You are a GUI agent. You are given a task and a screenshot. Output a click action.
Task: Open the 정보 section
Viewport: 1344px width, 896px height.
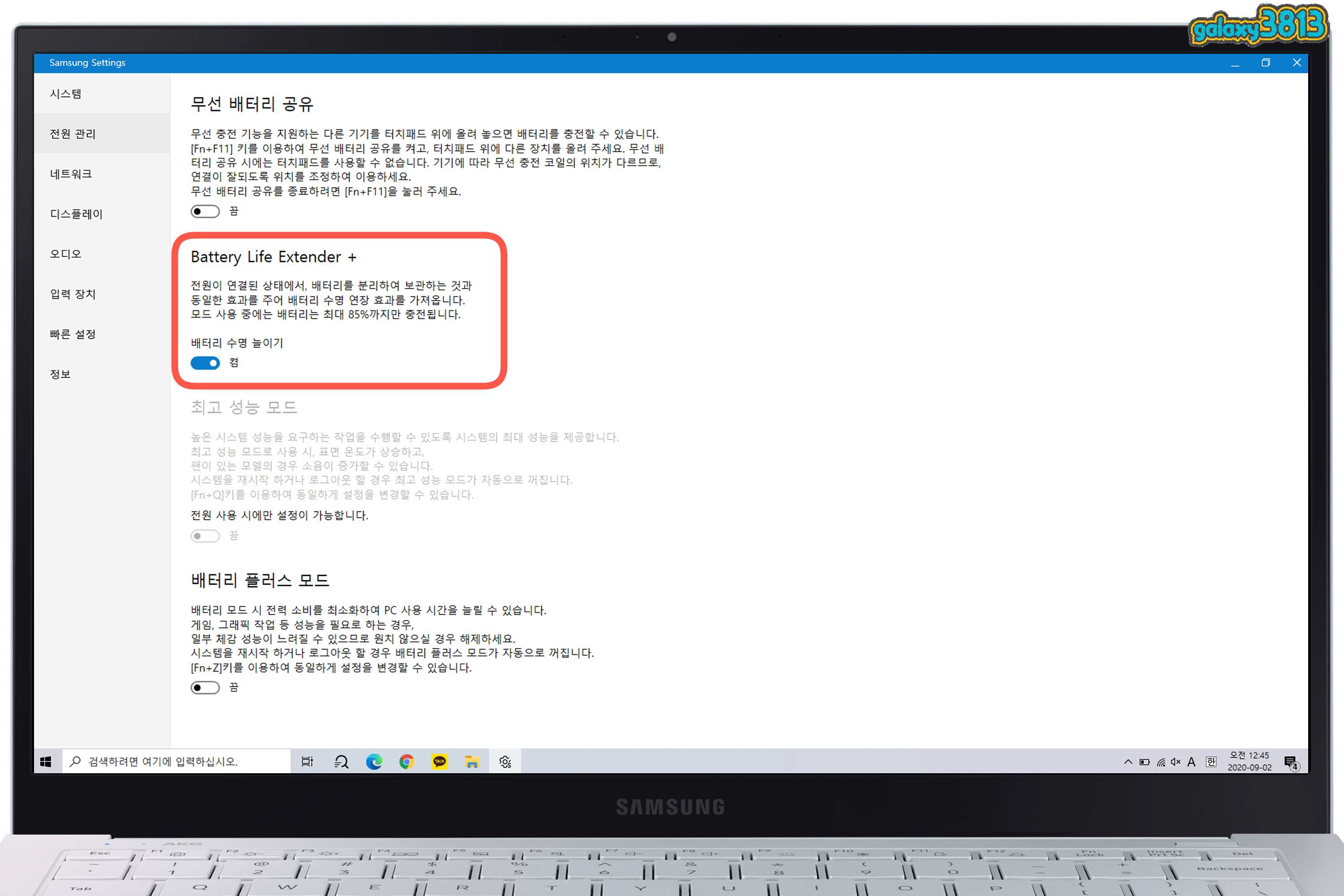pyautogui.click(x=60, y=374)
